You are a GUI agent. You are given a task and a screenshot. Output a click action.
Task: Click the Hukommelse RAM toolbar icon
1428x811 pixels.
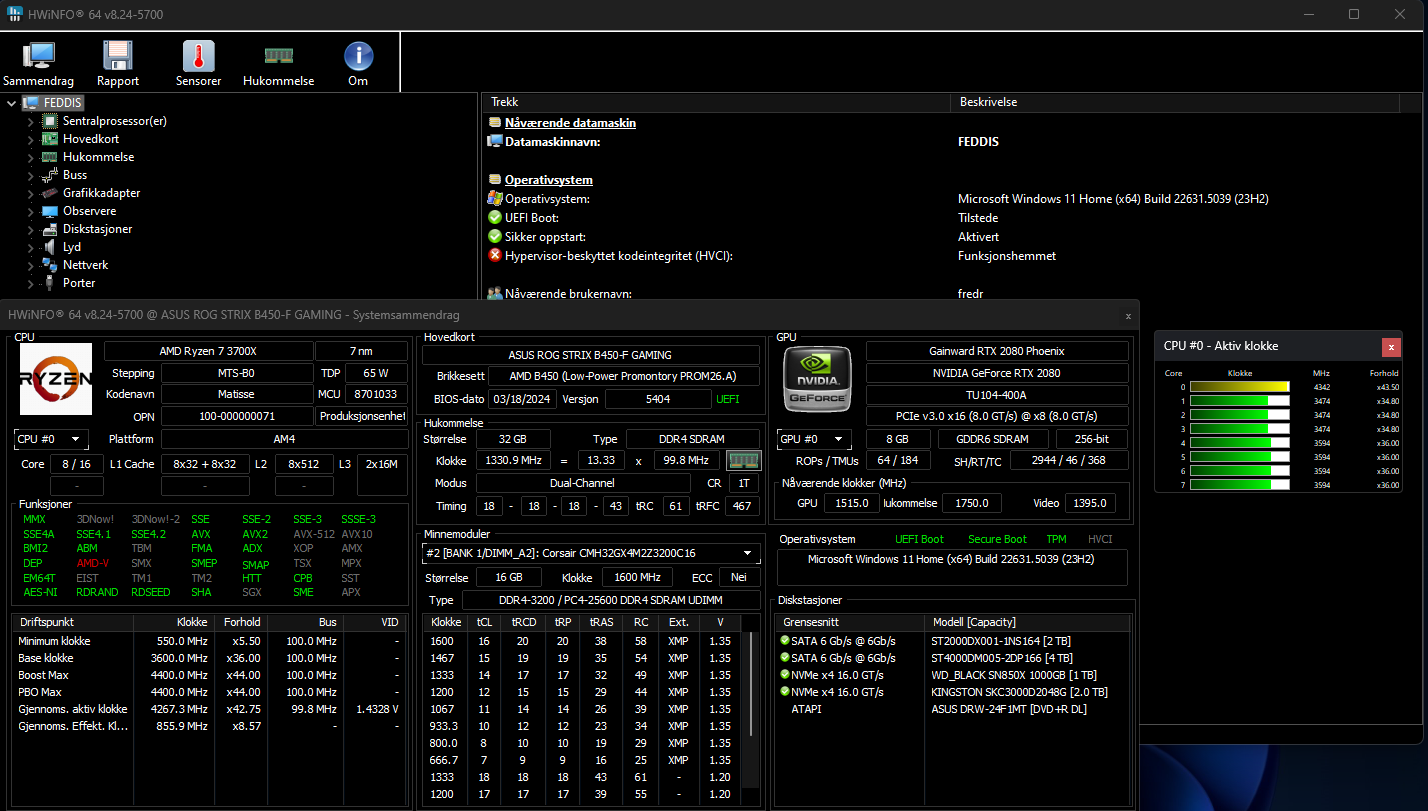coord(279,55)
